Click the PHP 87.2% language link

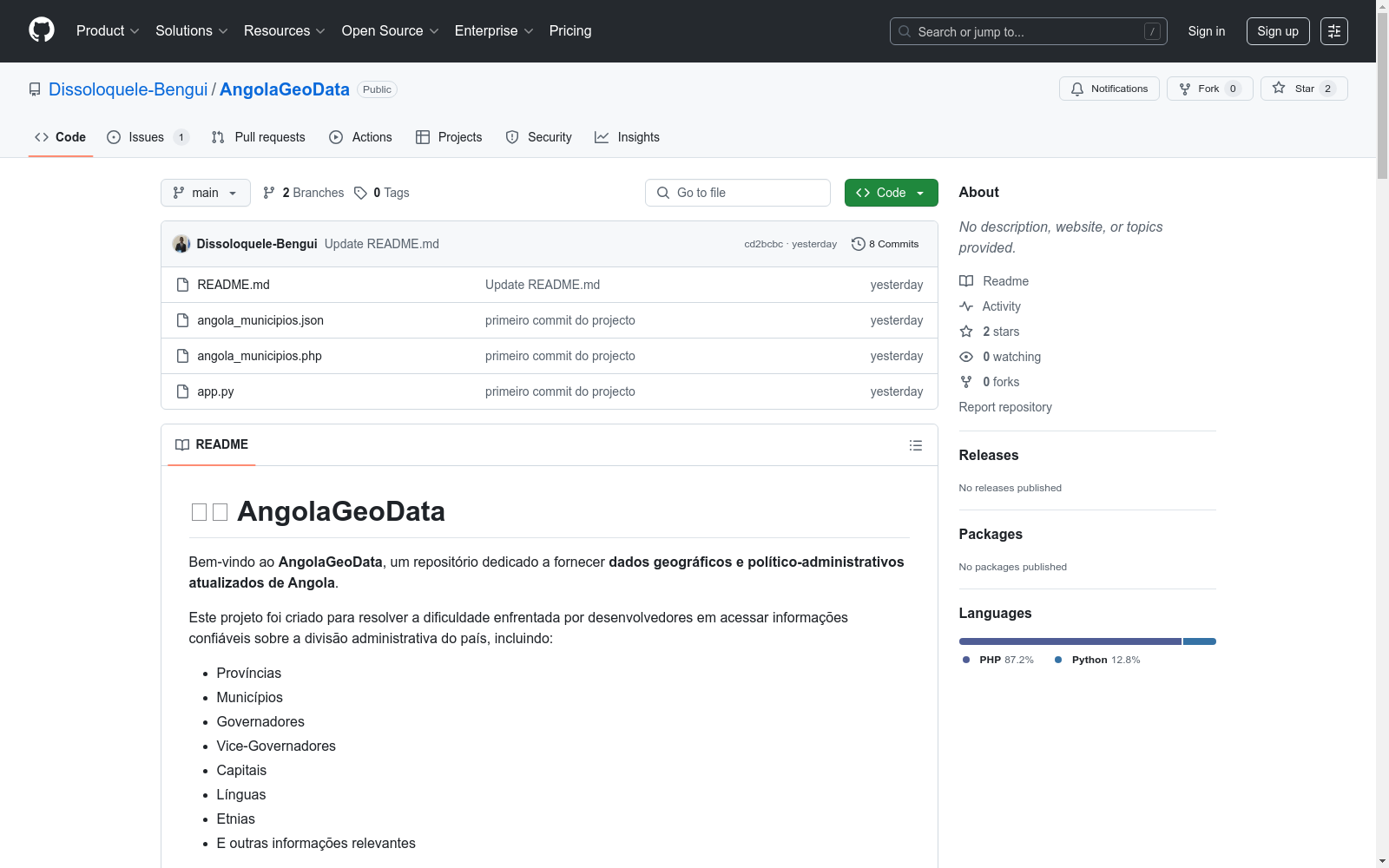pos(998,660)
